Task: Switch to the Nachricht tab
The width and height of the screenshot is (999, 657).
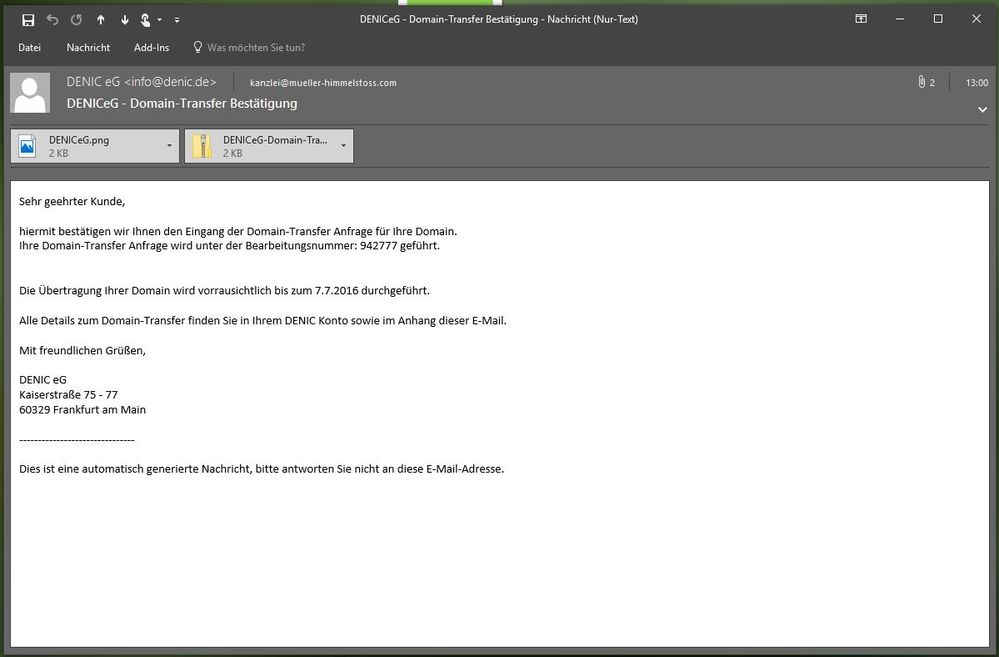Action: pos(88,48)
